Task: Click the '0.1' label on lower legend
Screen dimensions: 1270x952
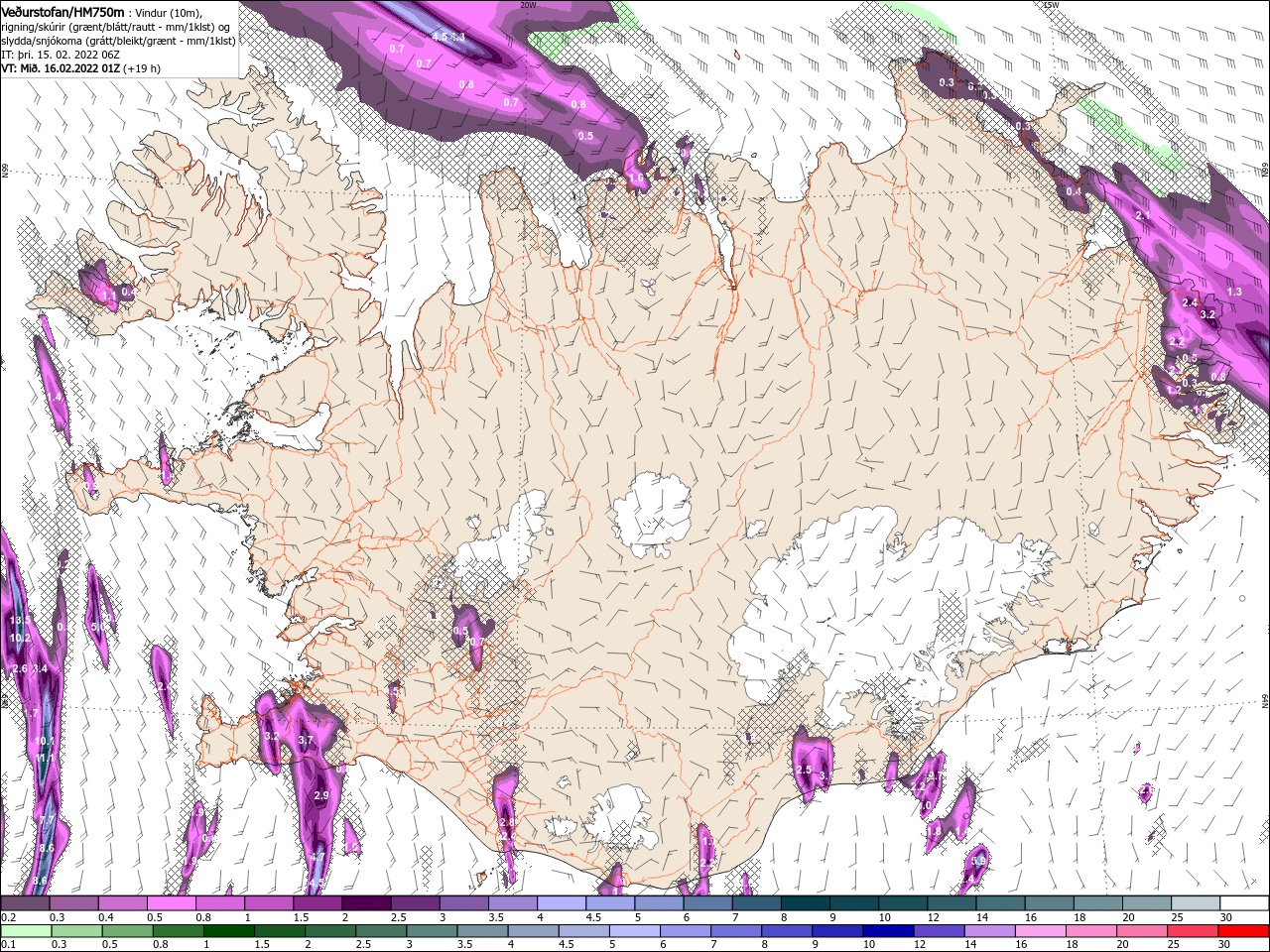Action: pyautogui.click(x=7, y=945)
